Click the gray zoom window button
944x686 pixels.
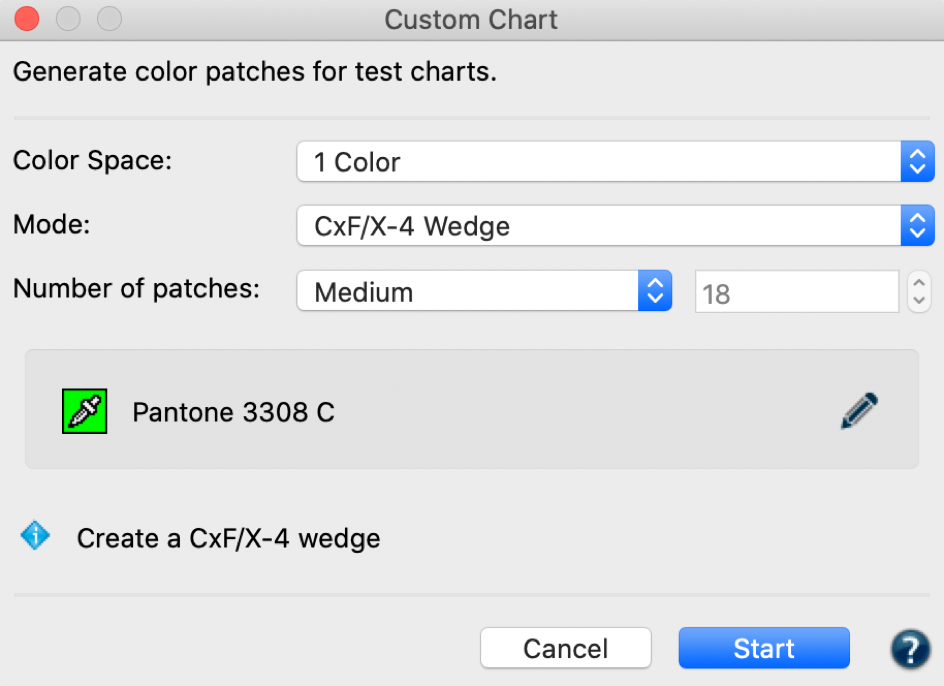pos(110,19)
